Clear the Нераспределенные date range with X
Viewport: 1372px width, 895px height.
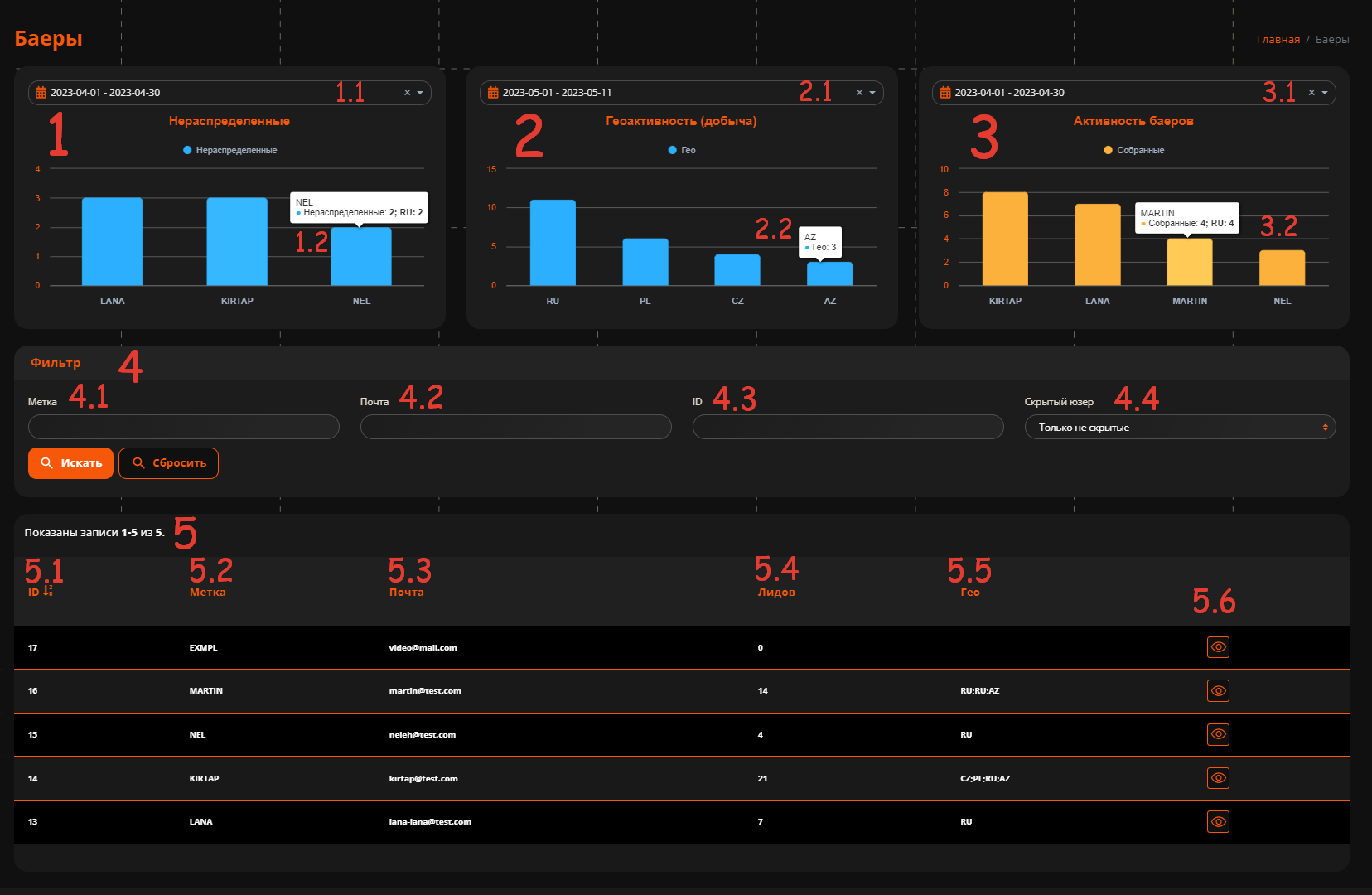[407, 93]
